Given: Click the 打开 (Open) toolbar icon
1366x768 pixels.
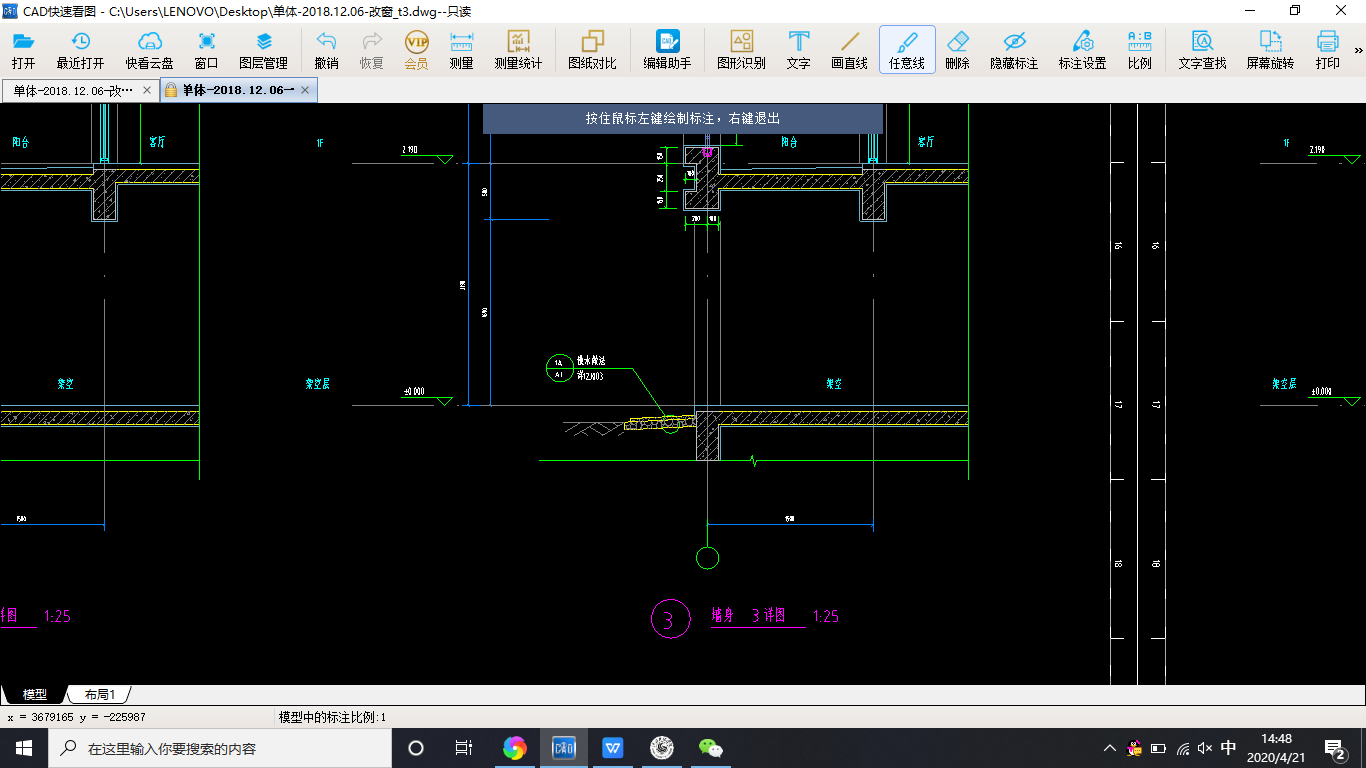Looking at the screenshot, I should (23, 50).
